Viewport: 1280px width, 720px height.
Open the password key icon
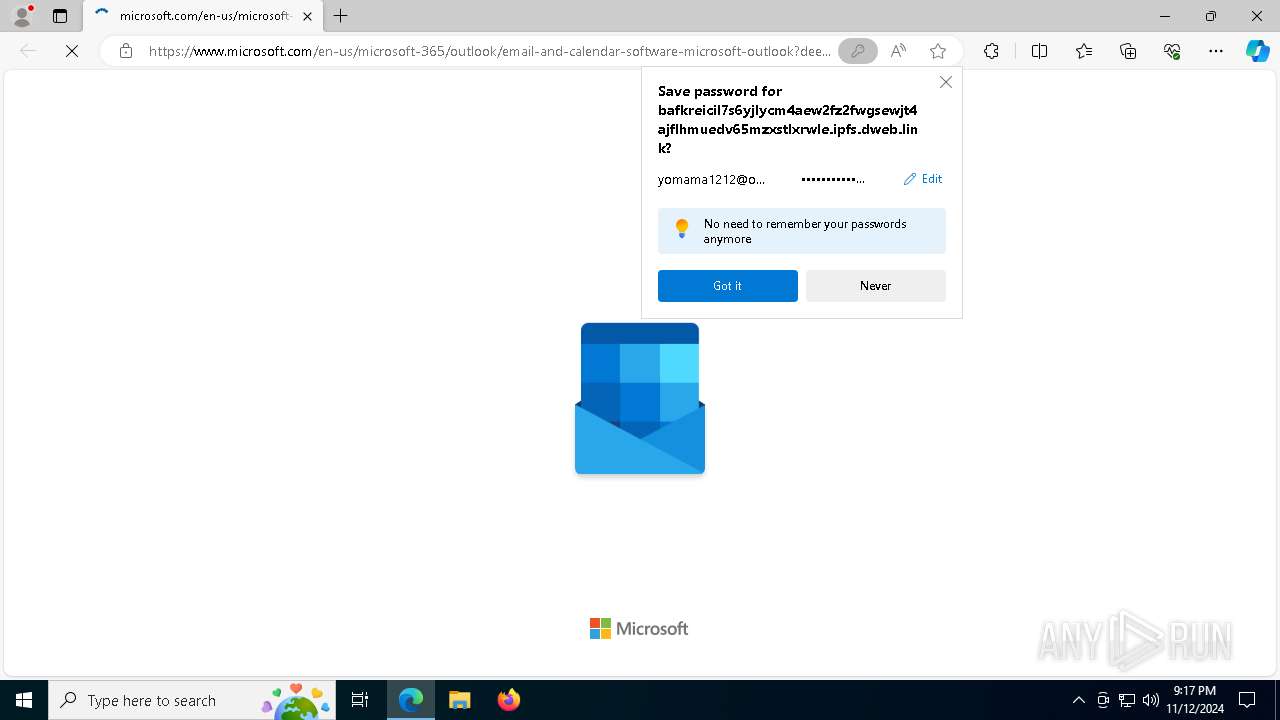[857, 51]
